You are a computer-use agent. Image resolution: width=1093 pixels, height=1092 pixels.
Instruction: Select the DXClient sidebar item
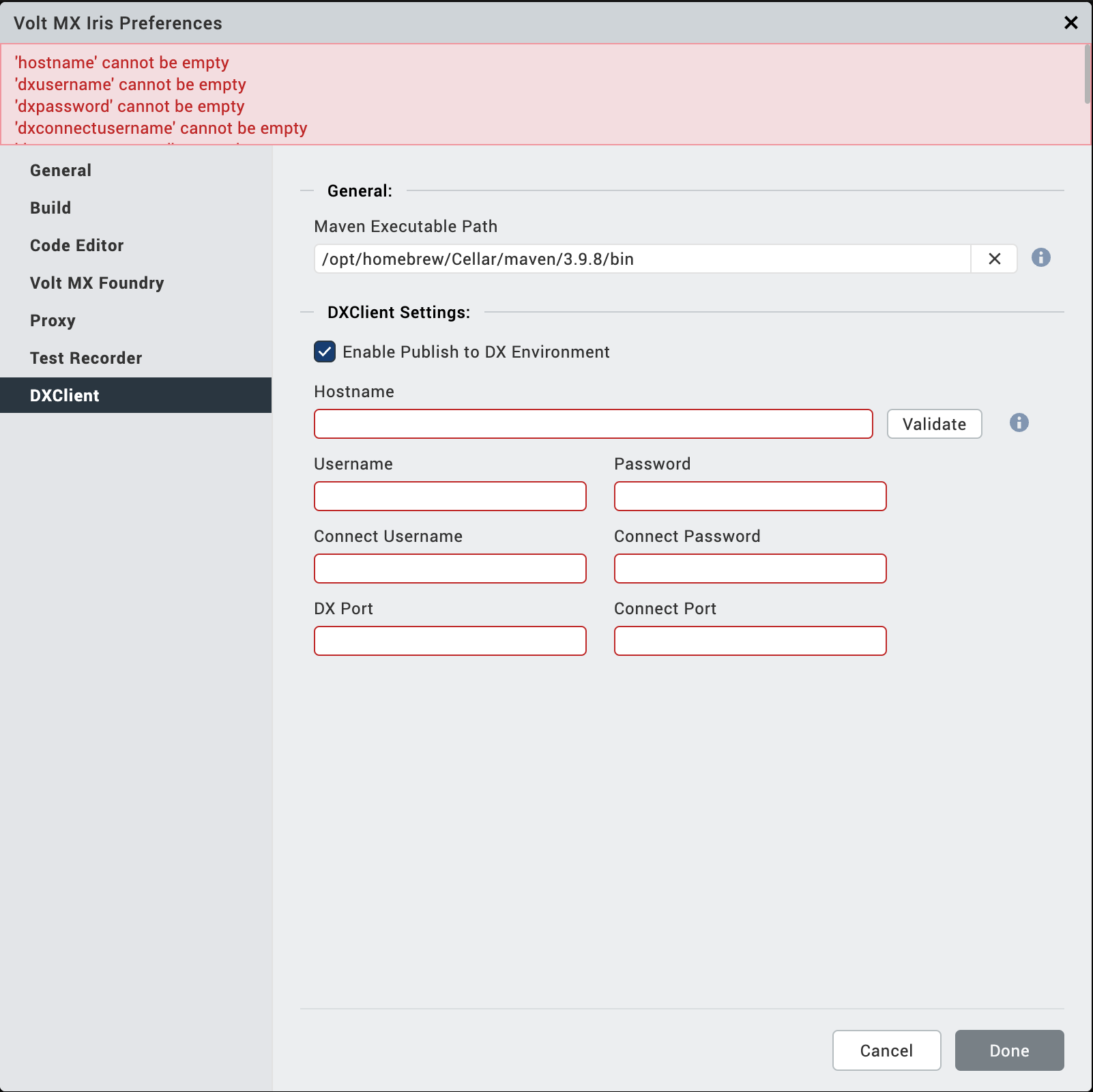tap(136, 395)
